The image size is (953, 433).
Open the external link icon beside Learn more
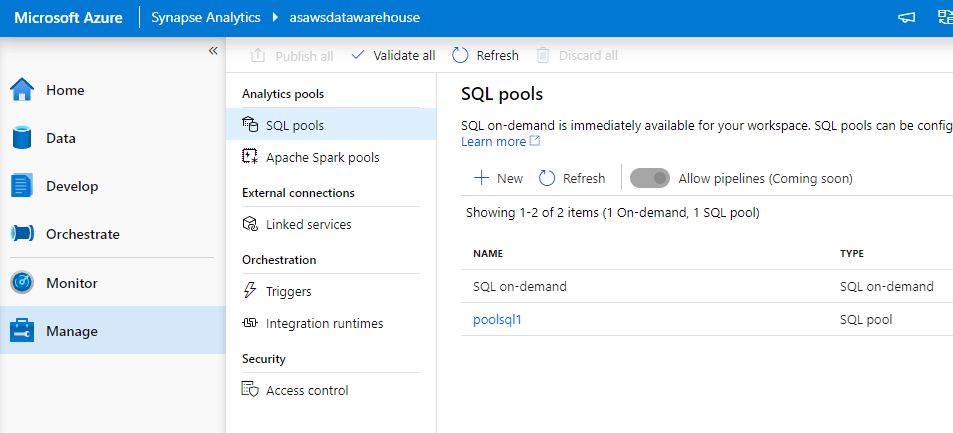(x=535, y=141)
